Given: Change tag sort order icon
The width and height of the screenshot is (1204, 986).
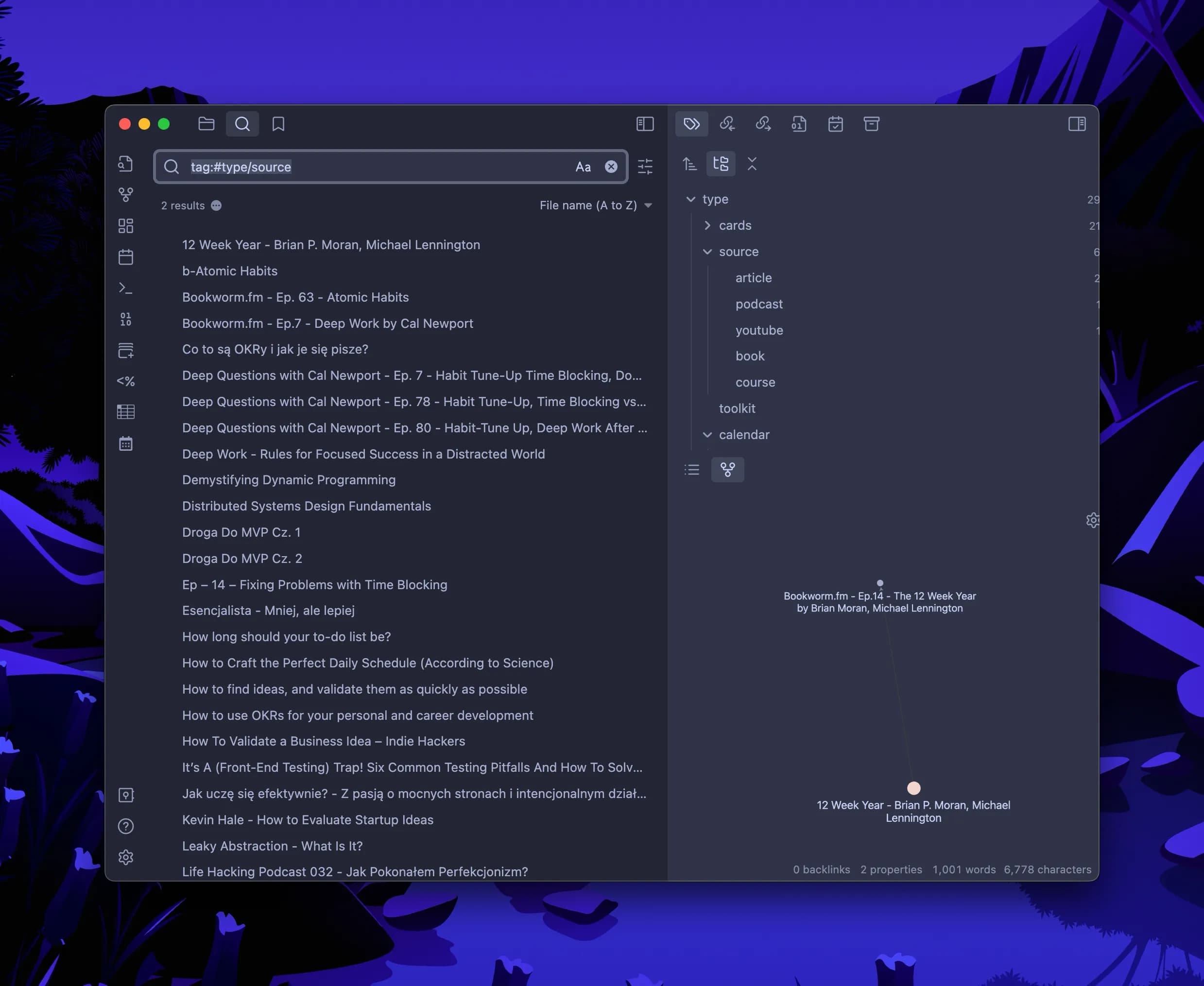Looking at the screenshot, I should pos(689,164).
